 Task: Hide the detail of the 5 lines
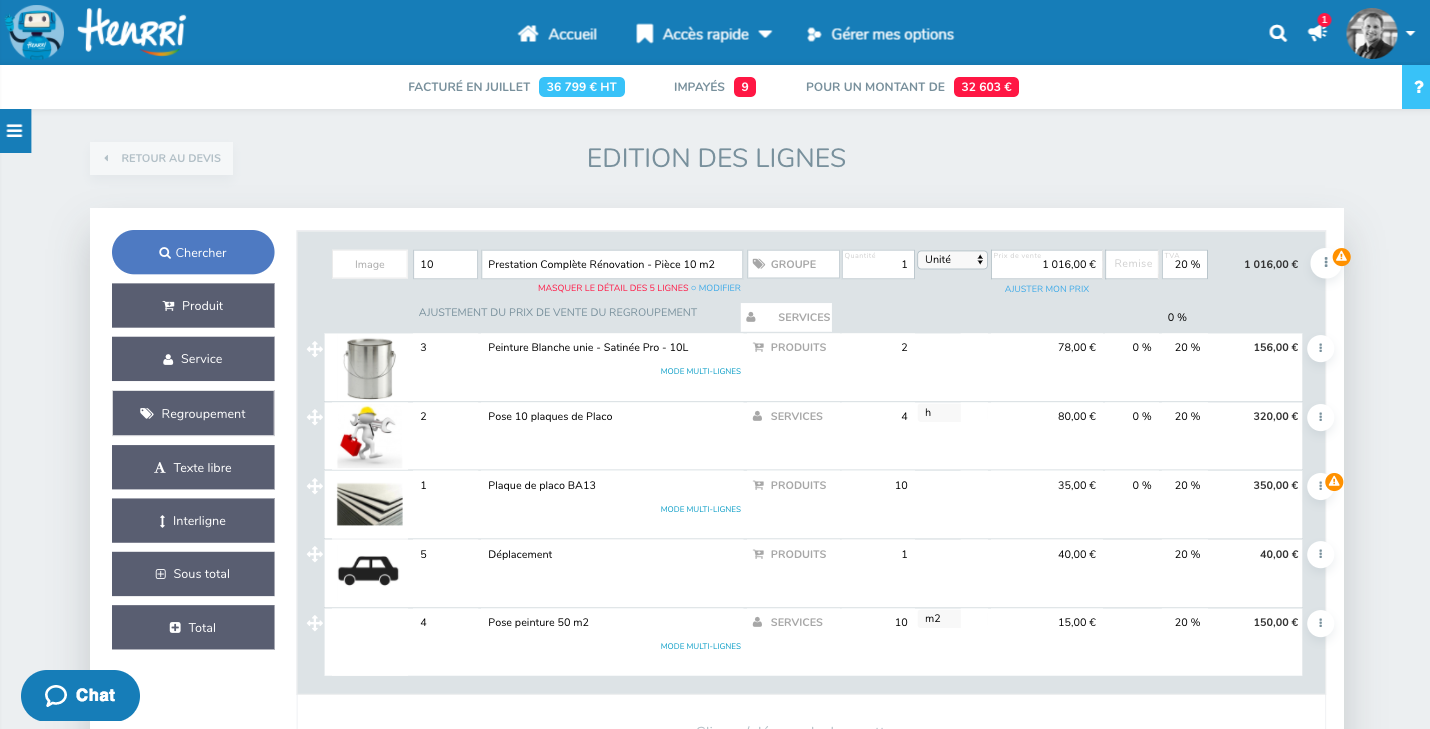[612, 288]
